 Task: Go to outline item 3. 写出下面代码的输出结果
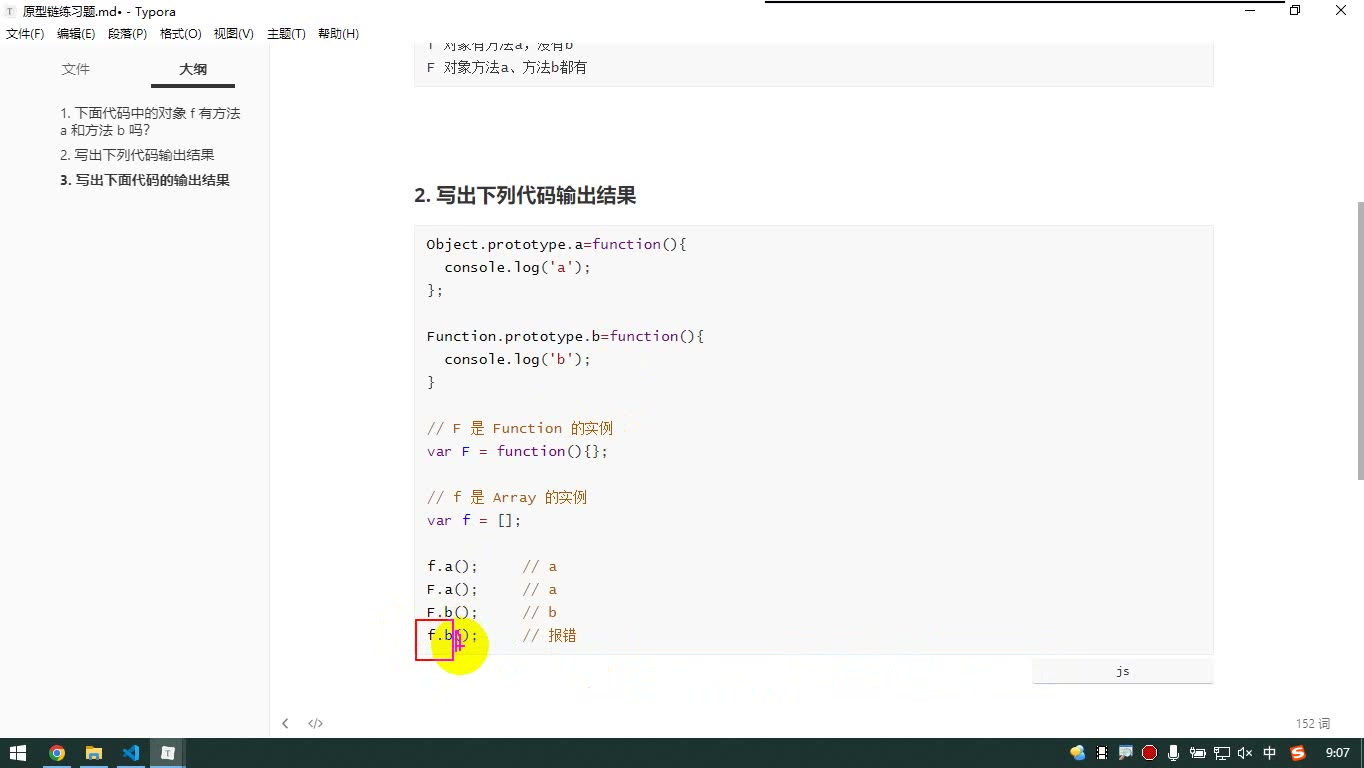click(145, 180)
